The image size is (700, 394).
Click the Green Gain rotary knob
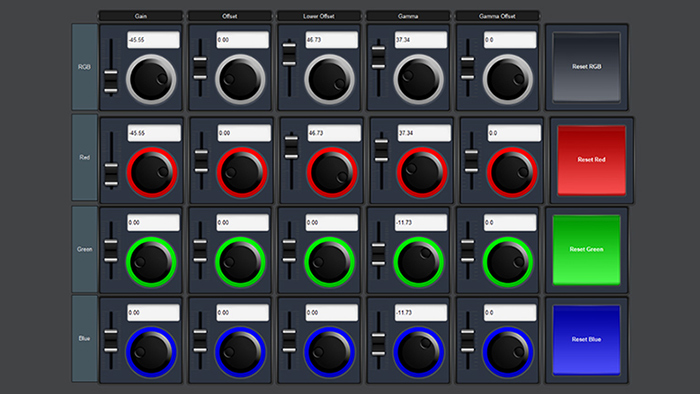(x=151, y=262)
